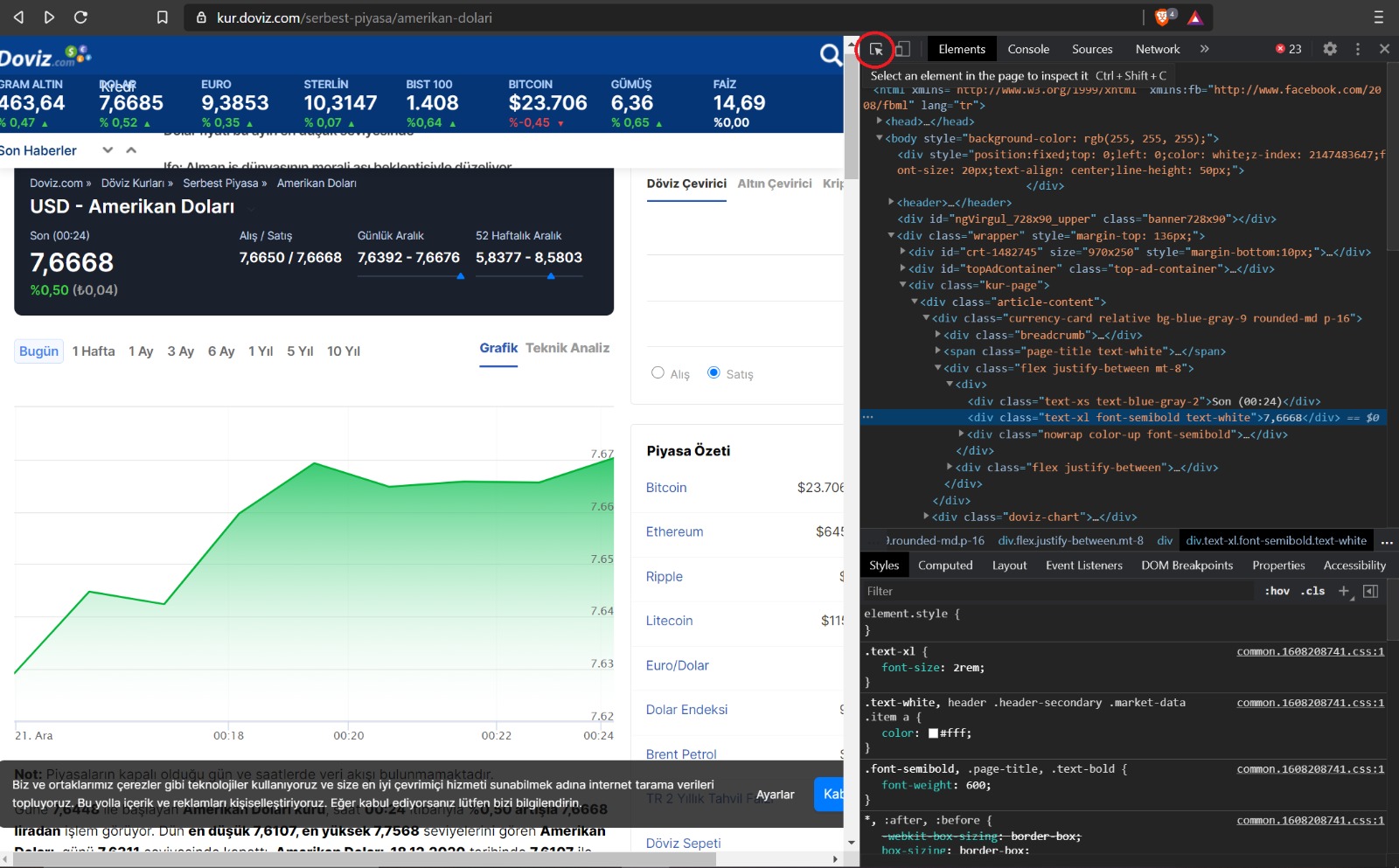The width and height of the screenshot is (1399, 868).
Task: Set chart range to 10 Yıl
Action: tap(344, 351)
